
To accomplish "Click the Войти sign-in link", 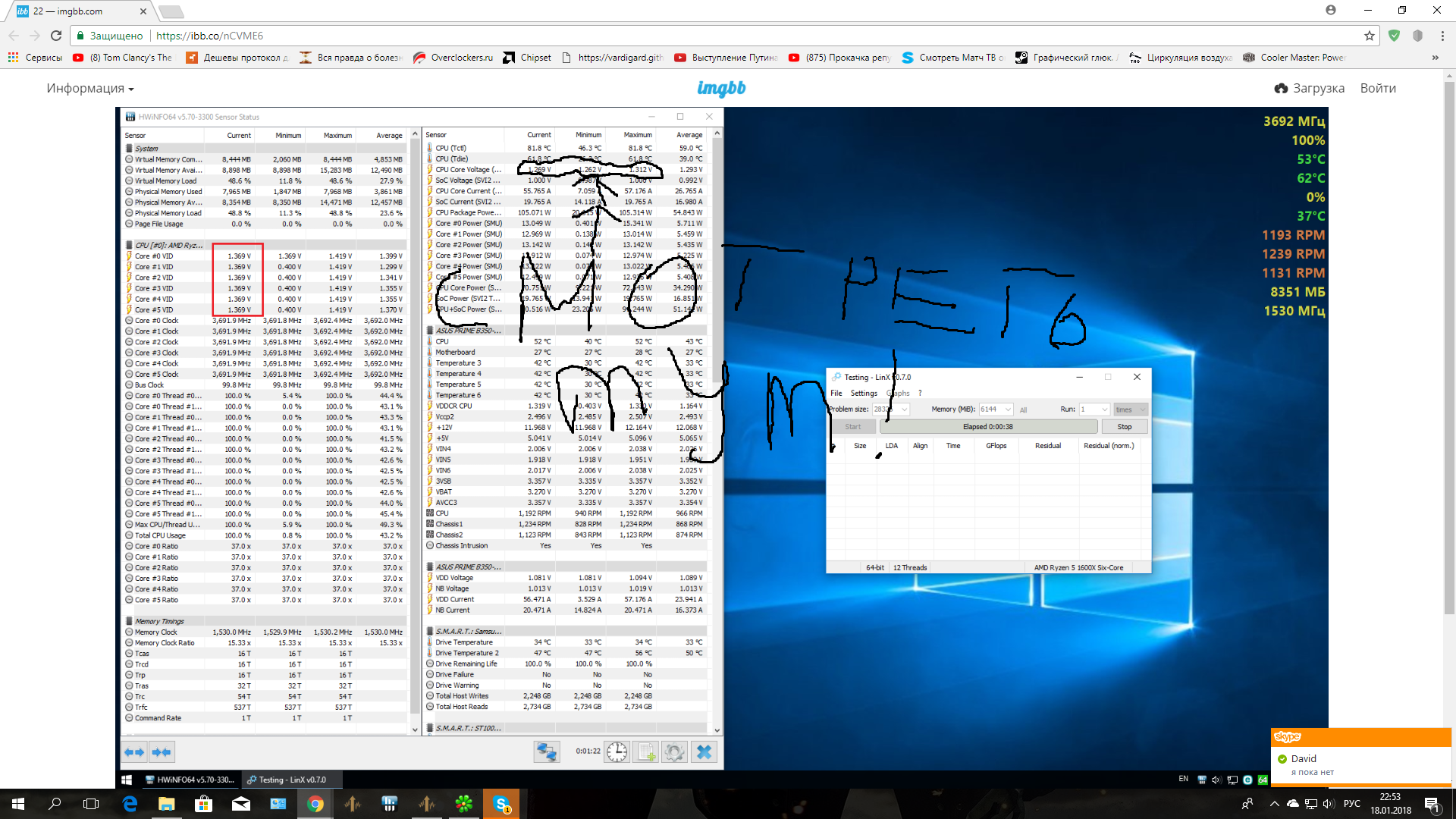I will coord(1378,89).
